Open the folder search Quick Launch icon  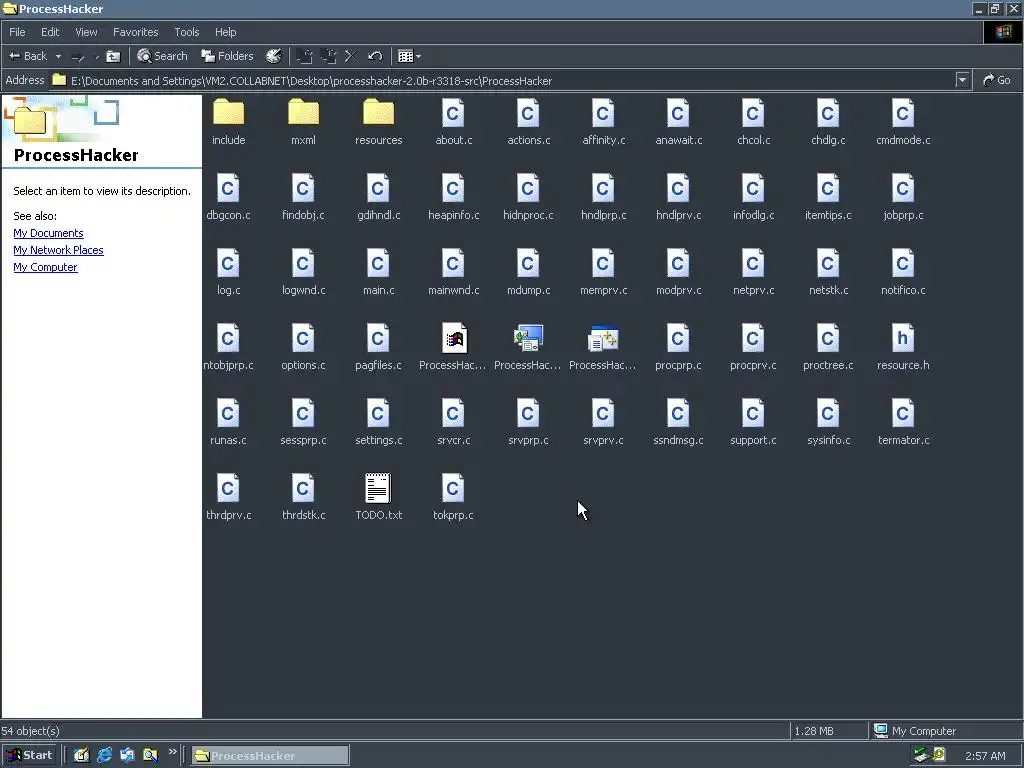tap(151, 755)
